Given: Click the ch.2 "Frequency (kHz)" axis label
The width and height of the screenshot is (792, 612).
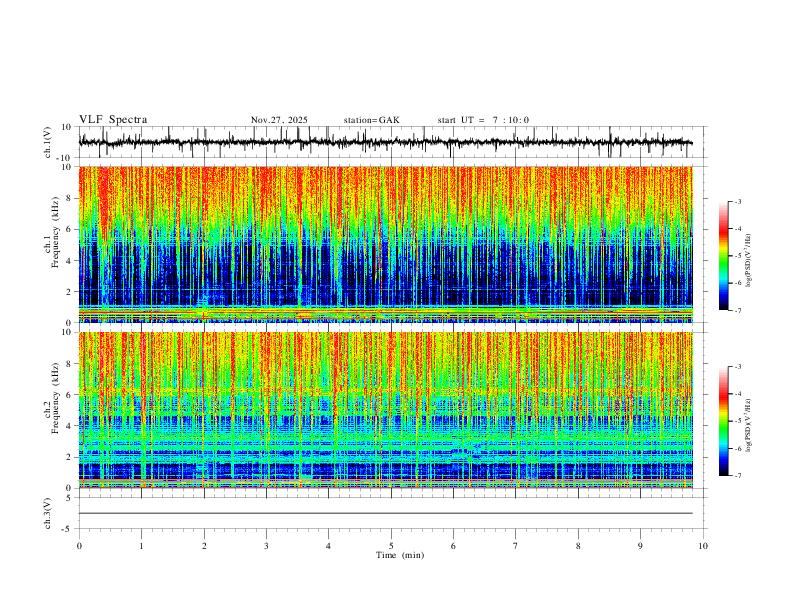Looking at the screenshot, I should tap(56, 398).
